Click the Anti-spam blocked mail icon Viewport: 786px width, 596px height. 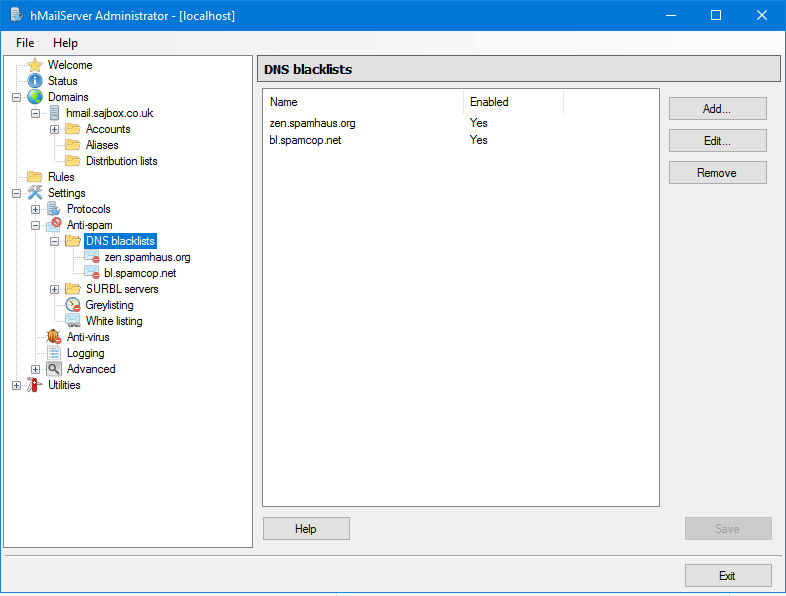click(x=54, y=225)
